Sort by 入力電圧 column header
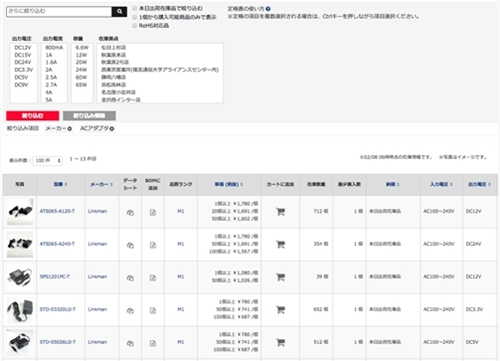The height and width of the screenshot is (361, 500). pyautogui.click(x=441, y=184)
